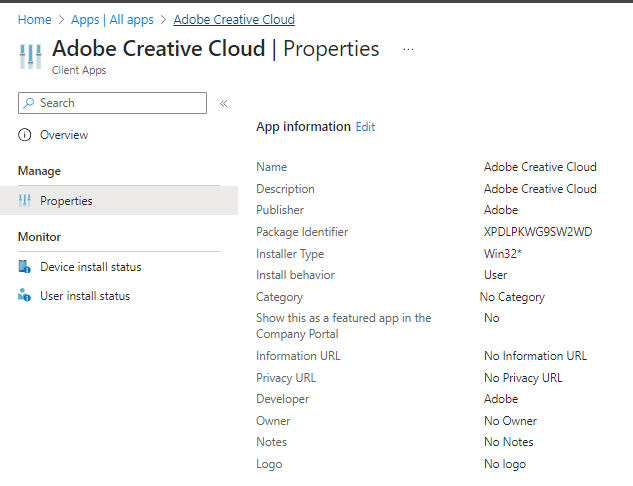This screenshot has width=633, height=486.
Task: Edit the App information section
Action: (365, 127)
